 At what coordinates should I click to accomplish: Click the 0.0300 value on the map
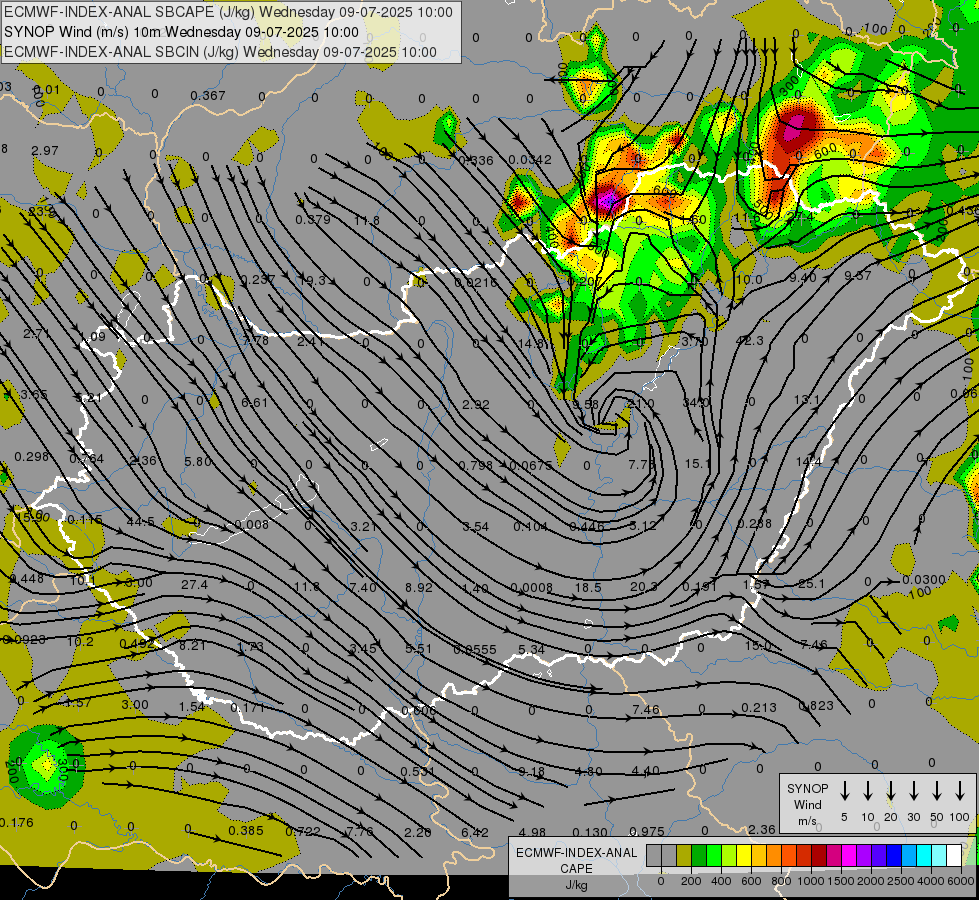pyautogui.click(x=924, y=580)
